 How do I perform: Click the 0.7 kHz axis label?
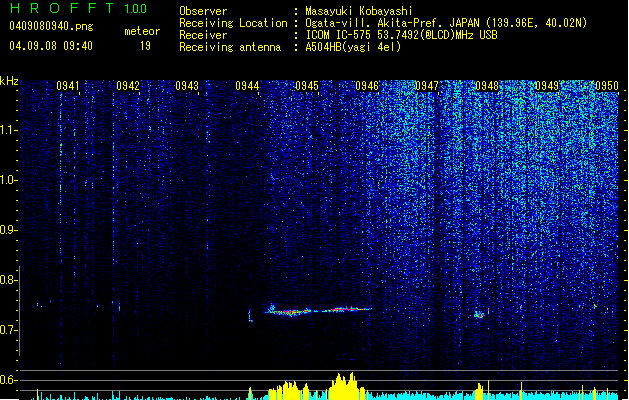[8, 330]
